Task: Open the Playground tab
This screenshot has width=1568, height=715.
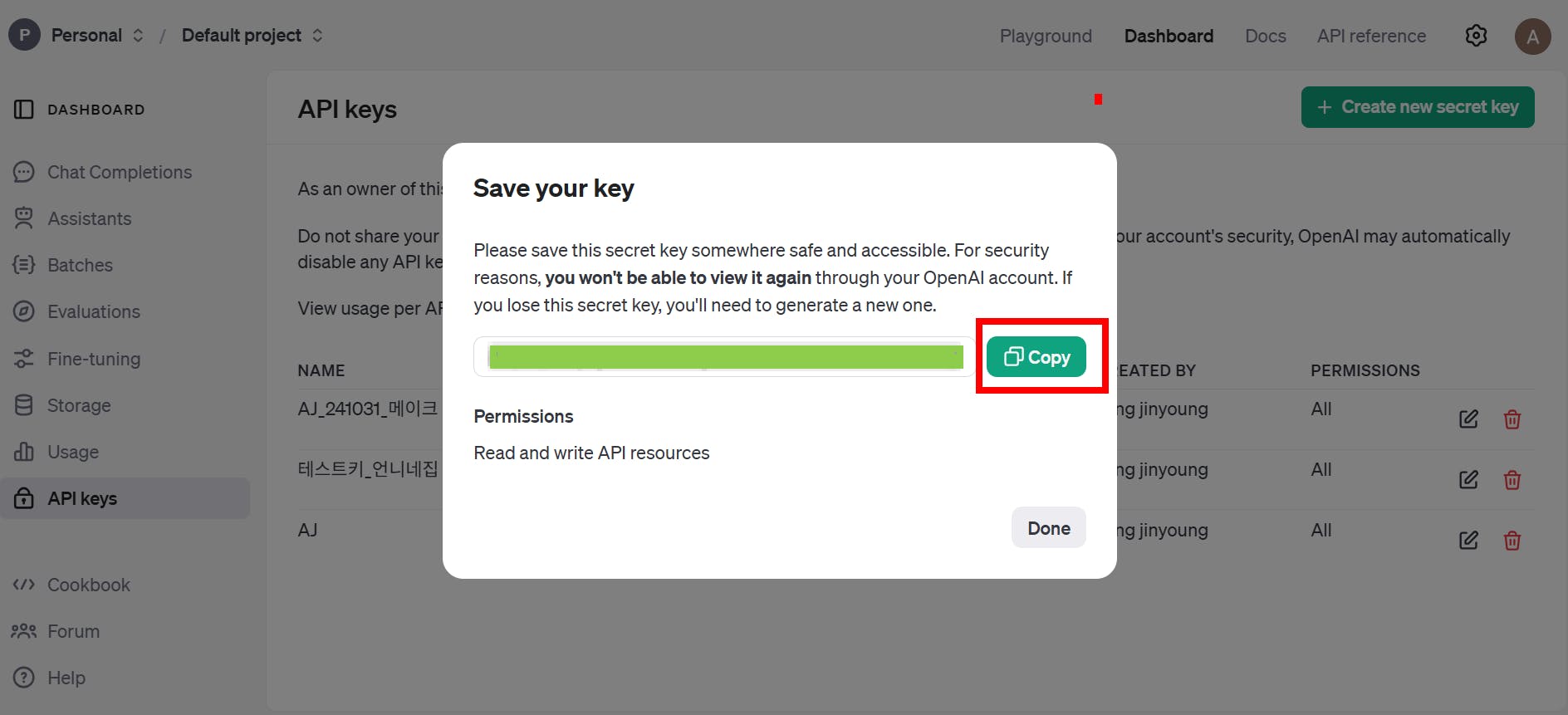Action: coord(1046,36)
